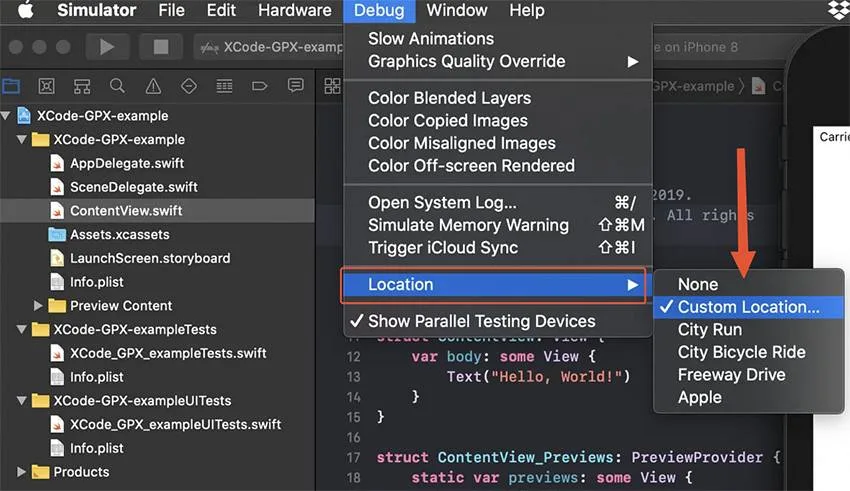Click the Run play button in Xcode toolbar
The image size is (850, 491).
pyautogui.click(x=107, y=47)
